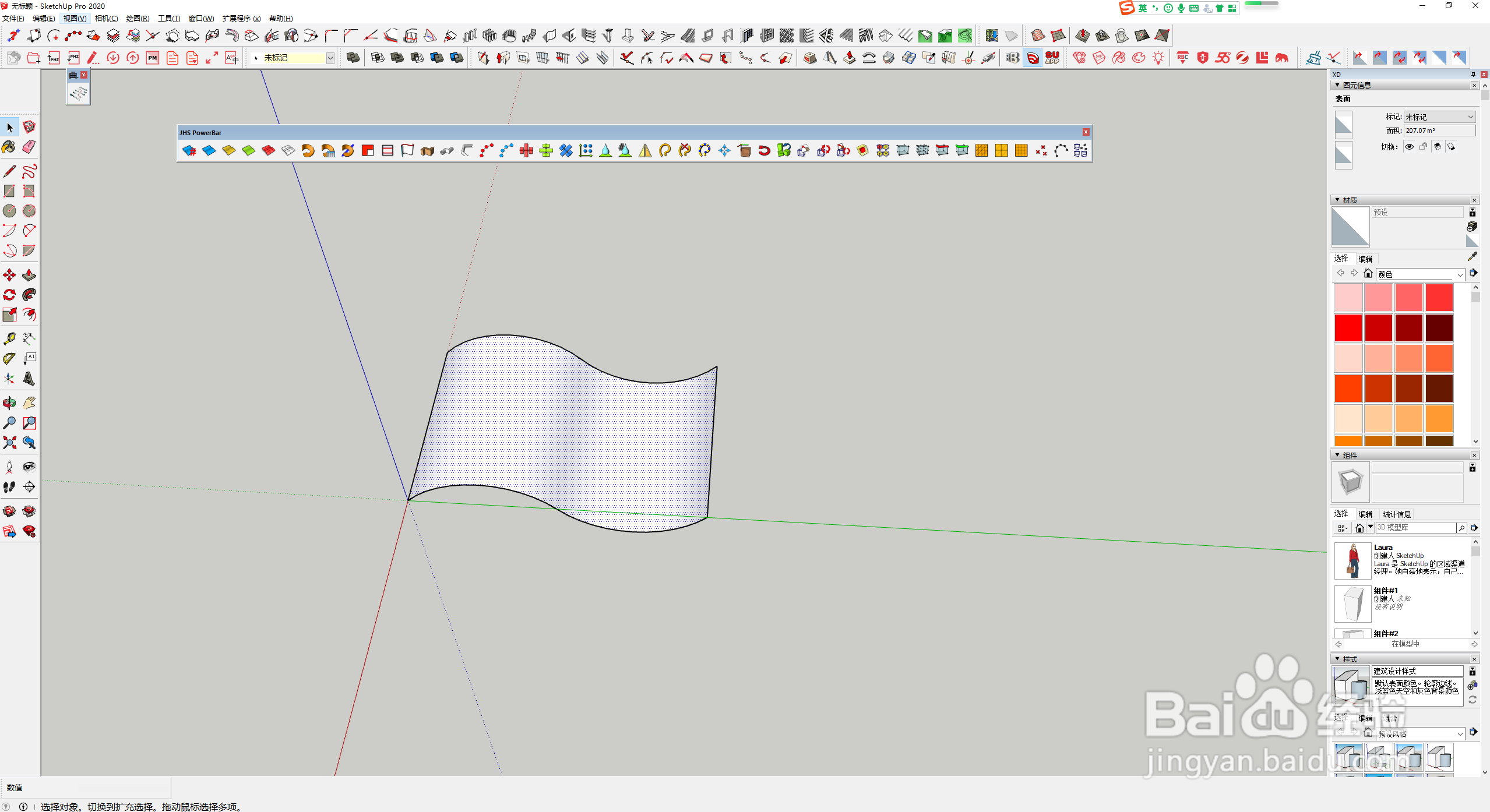
Task: Toggle receive shadows in Entity Info
Action: pos(1451,147)
